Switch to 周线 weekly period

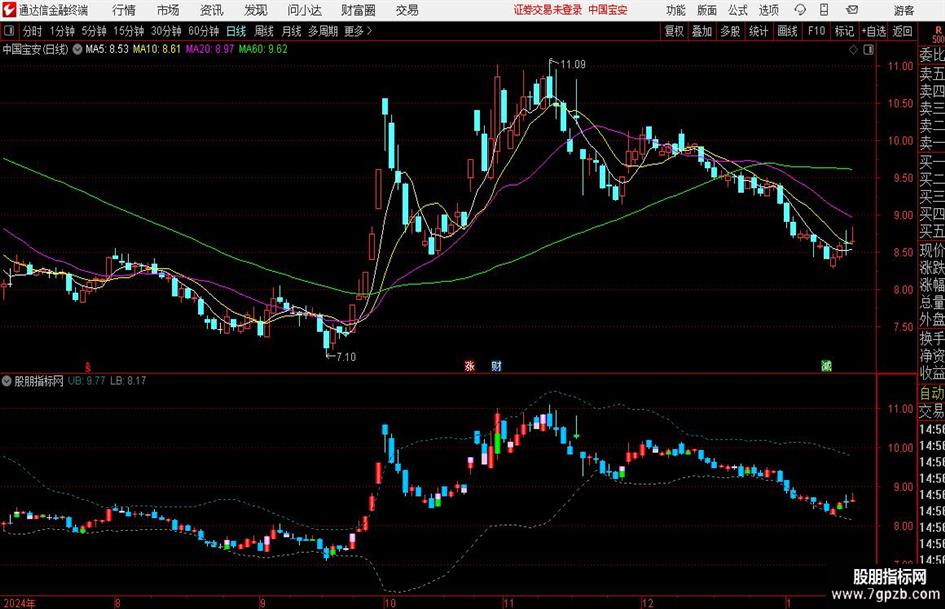[x=264, y=31]
